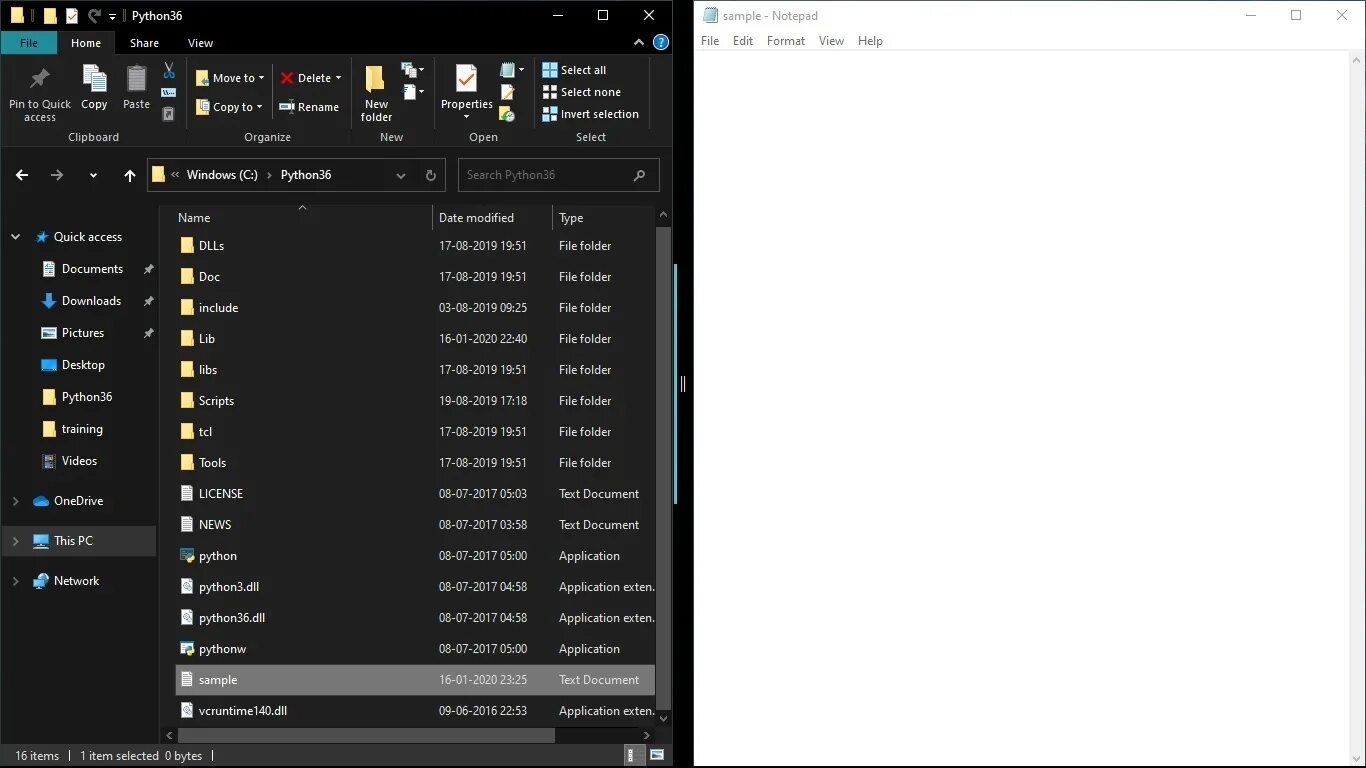
Task: Go up one level with Up arrow
Action: click(129, 175)
